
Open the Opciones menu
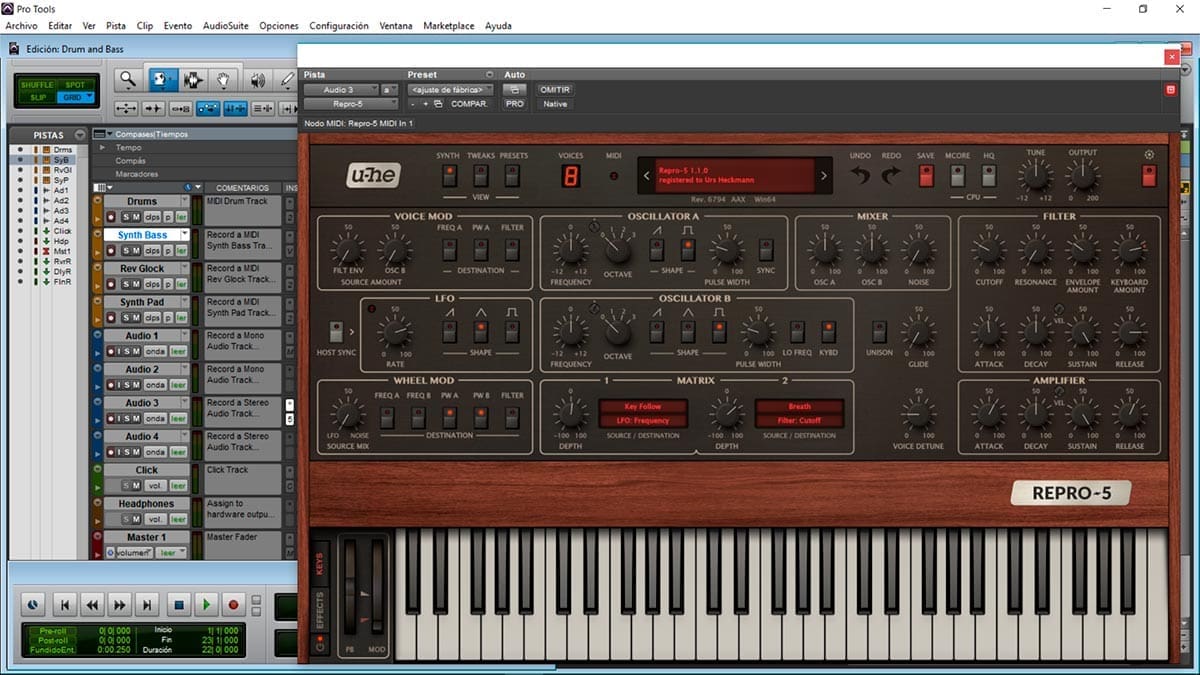[279, 25]
